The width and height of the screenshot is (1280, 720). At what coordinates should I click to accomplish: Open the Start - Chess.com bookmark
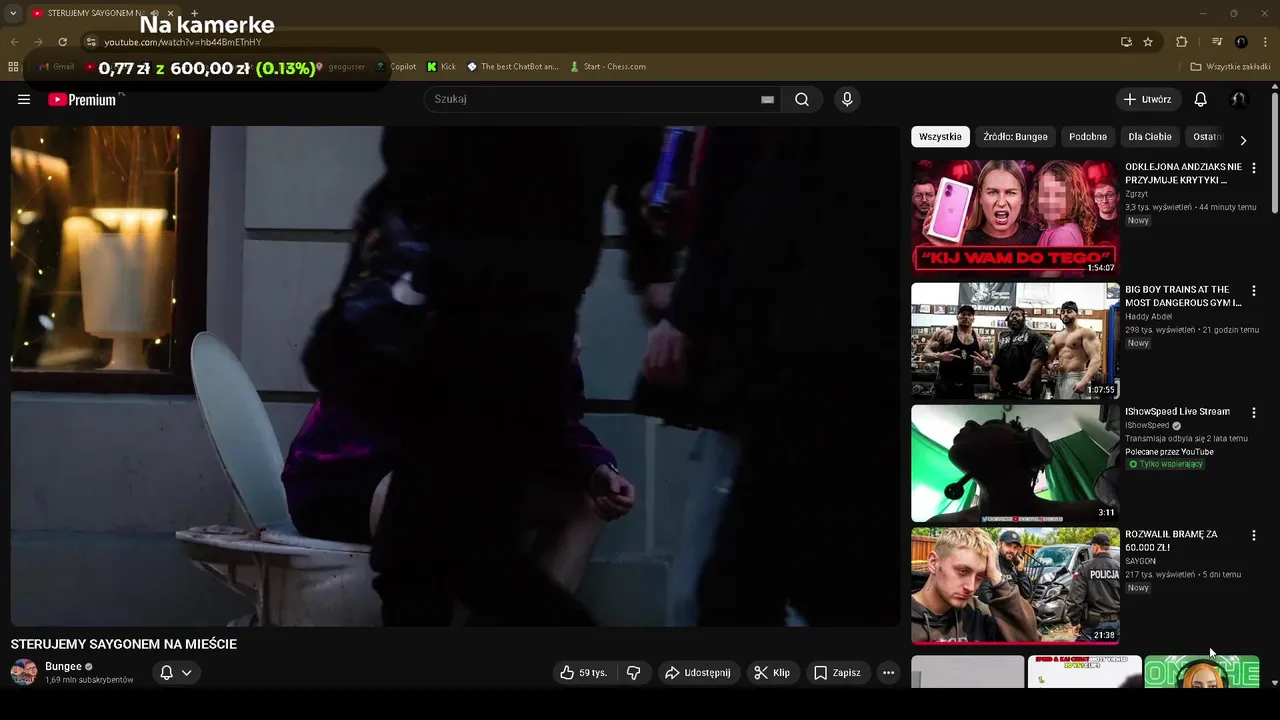point(608,67)
